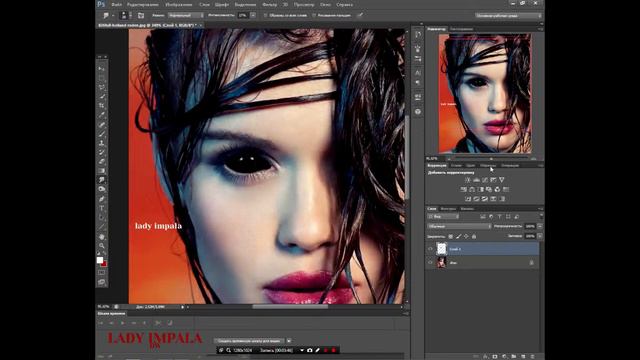This screenshot has height=360, width=640.
Task: Toggle lock transparent pixels
Action: tap(451, 236)
